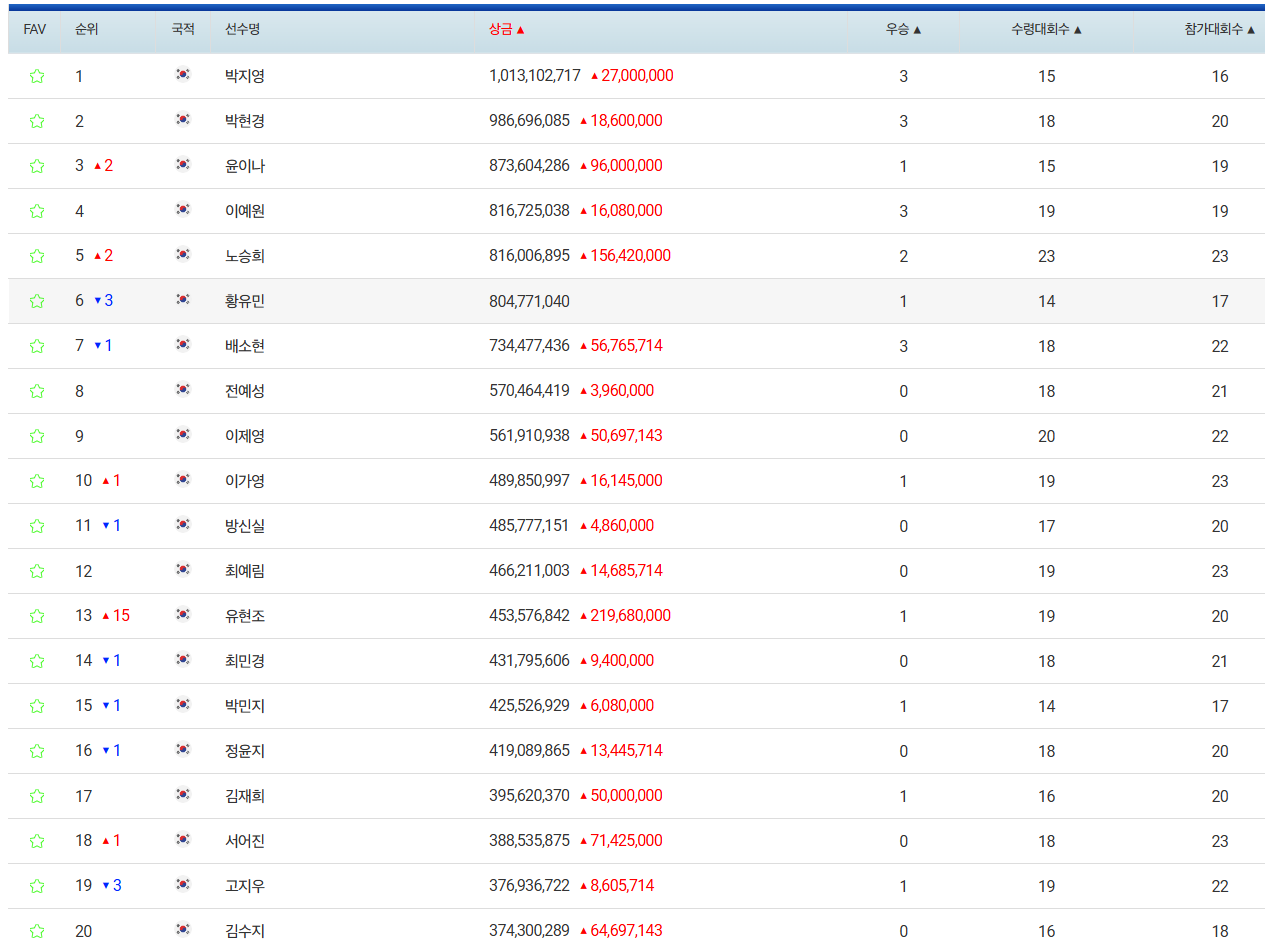Sort by 참가대회수 column header

[x=1220, y=30]
